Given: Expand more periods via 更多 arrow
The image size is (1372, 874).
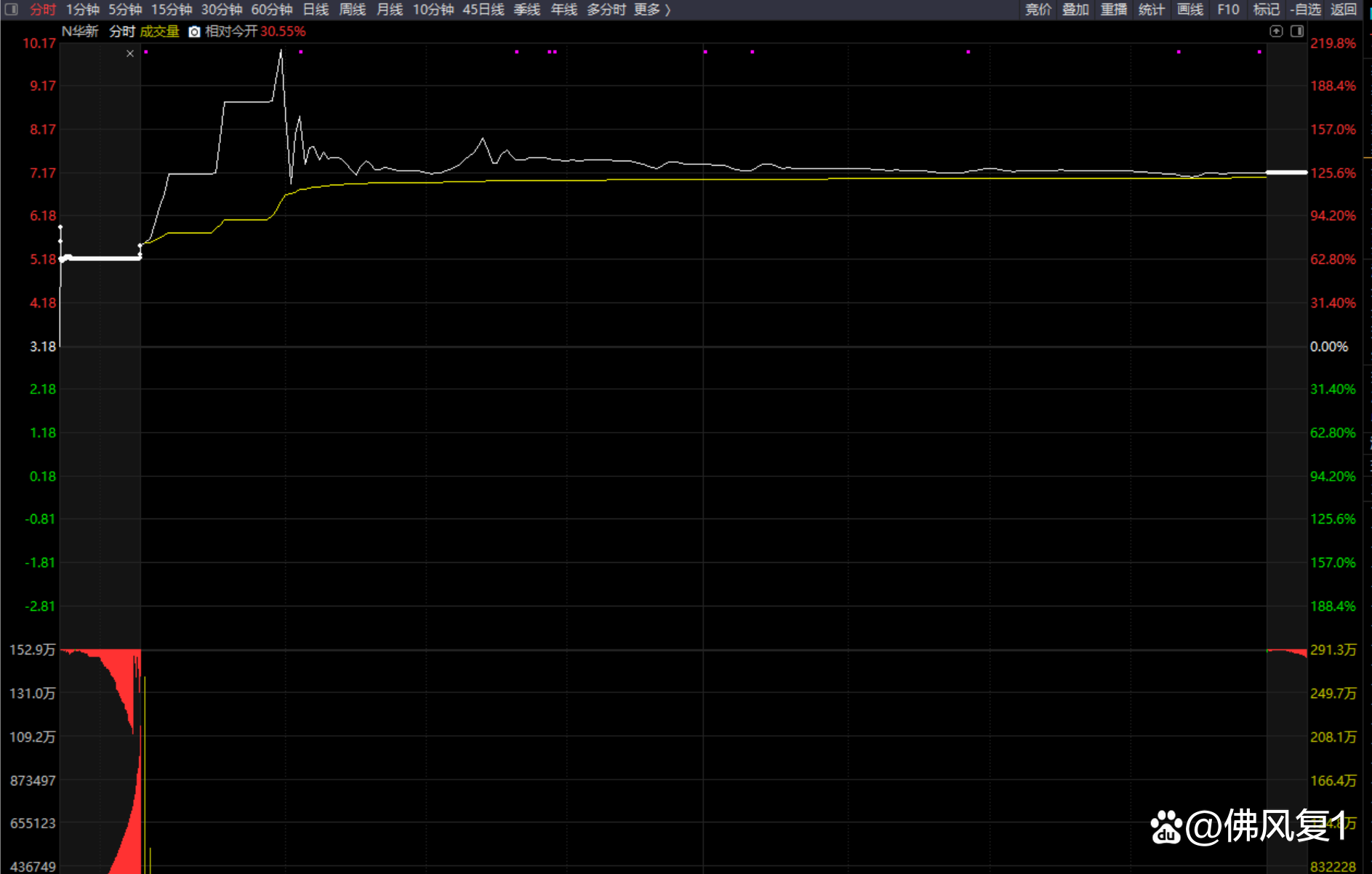Looking at the screenshot, I should (652, 9).
